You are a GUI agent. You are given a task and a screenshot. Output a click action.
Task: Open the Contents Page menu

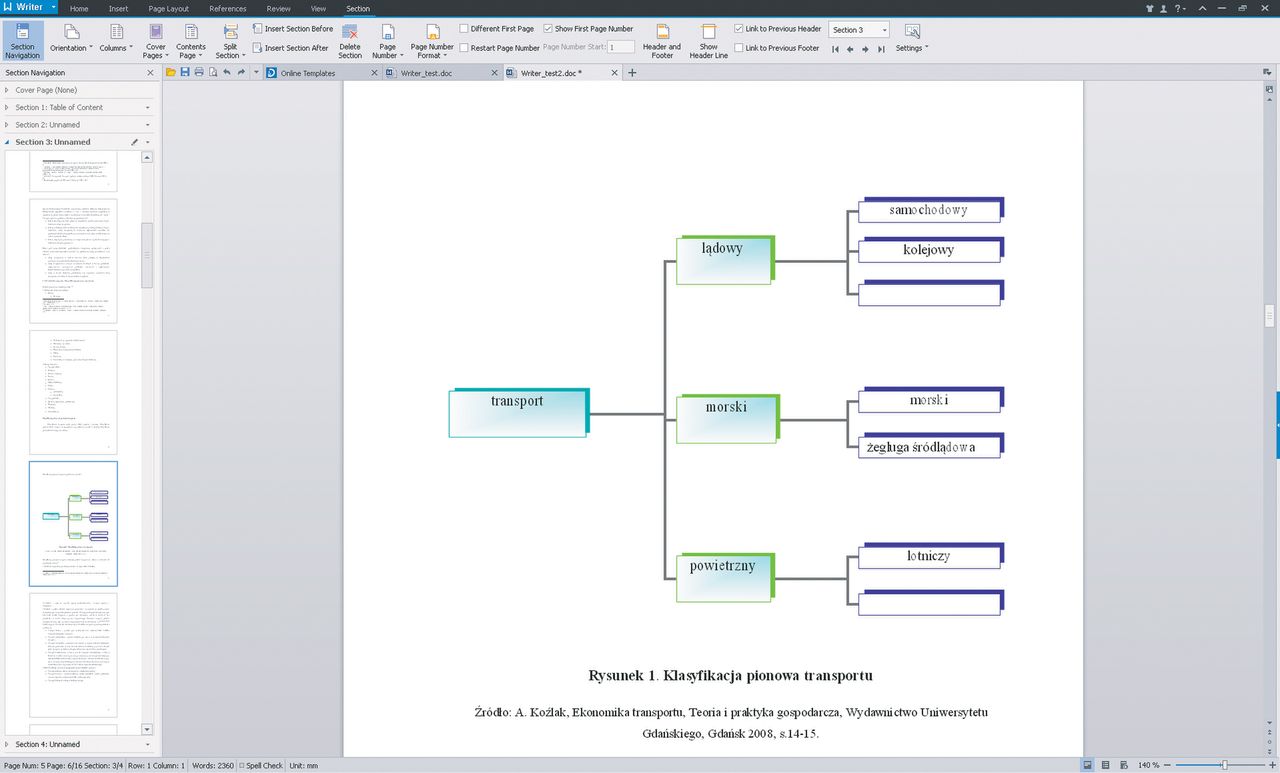pos(191,40)
